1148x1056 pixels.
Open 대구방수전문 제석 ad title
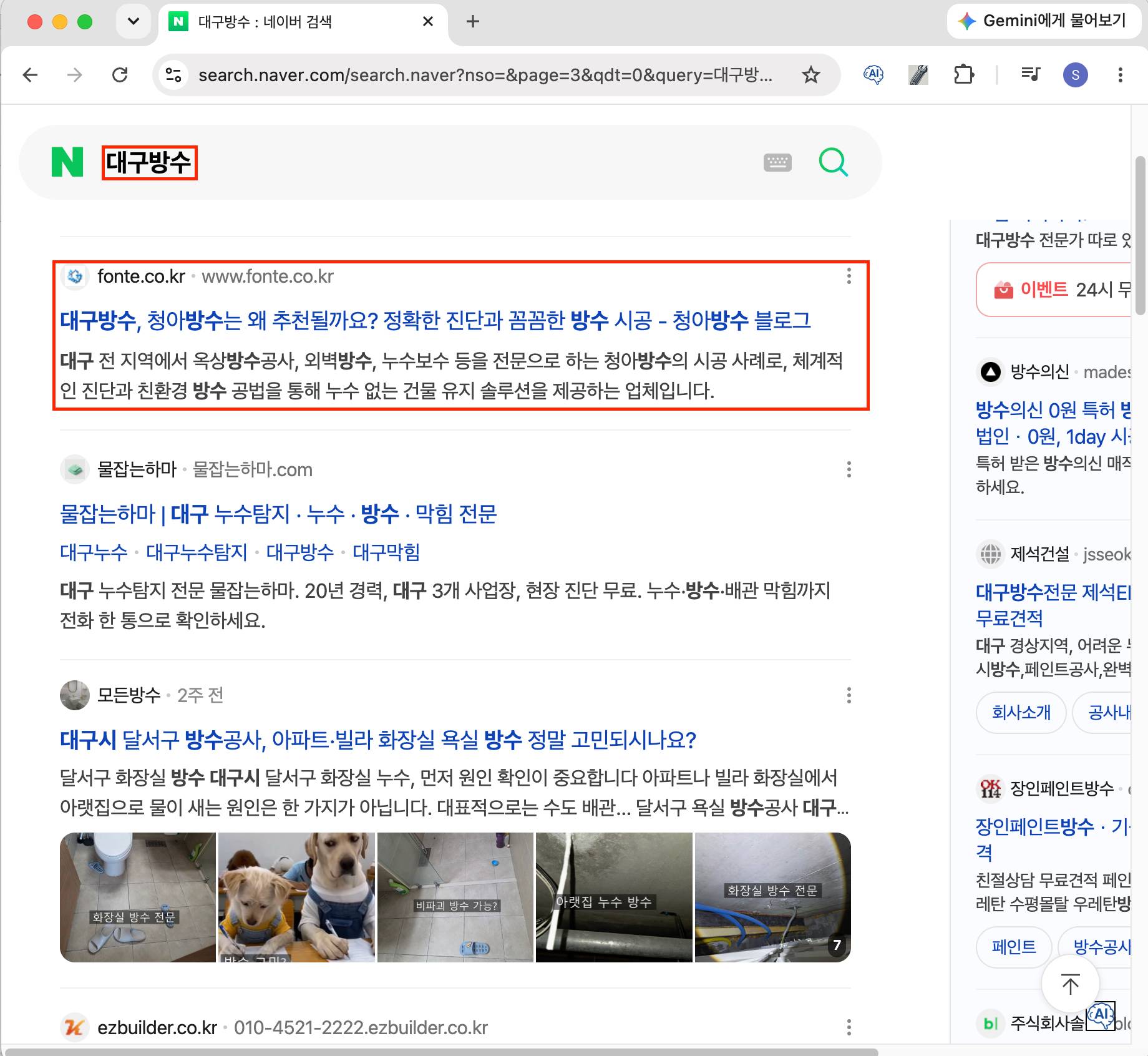coord(1053,604)
